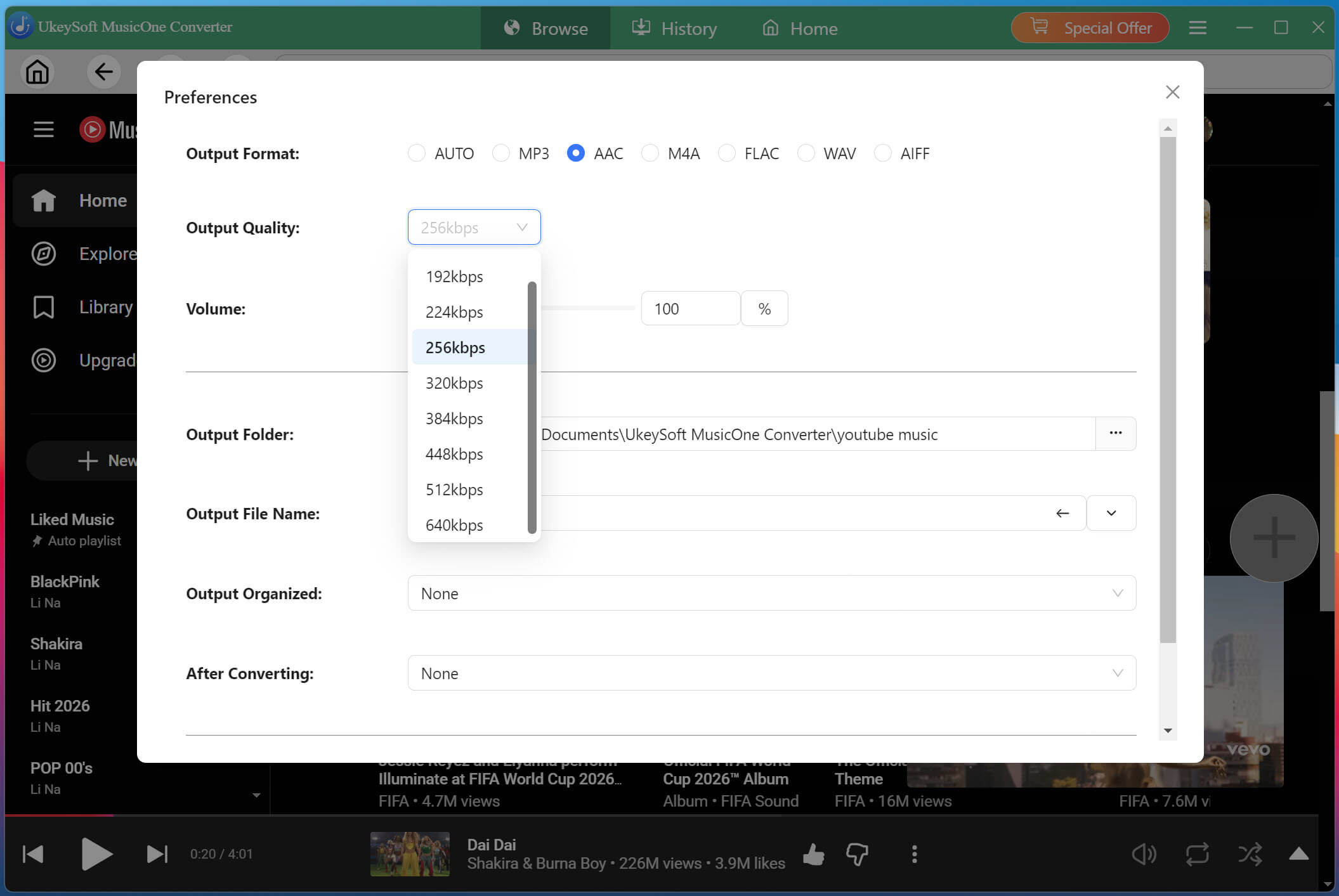Click the back arrow navigation icon
The width and height of the screenshot is (1339, 896).
coord(103,72)
